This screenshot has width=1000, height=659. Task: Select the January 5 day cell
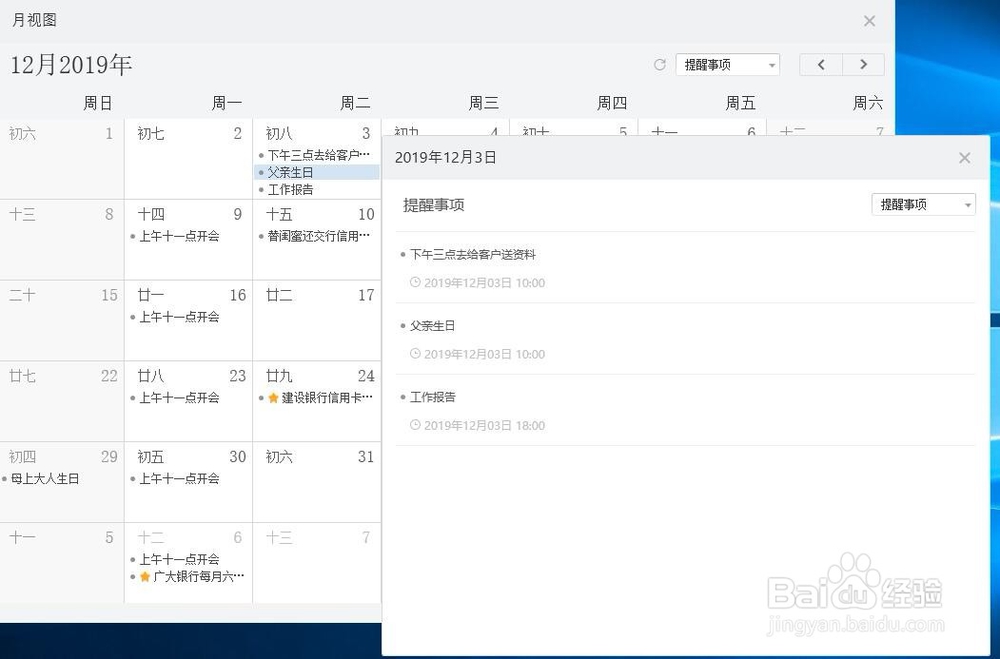[x=62, y=563]
